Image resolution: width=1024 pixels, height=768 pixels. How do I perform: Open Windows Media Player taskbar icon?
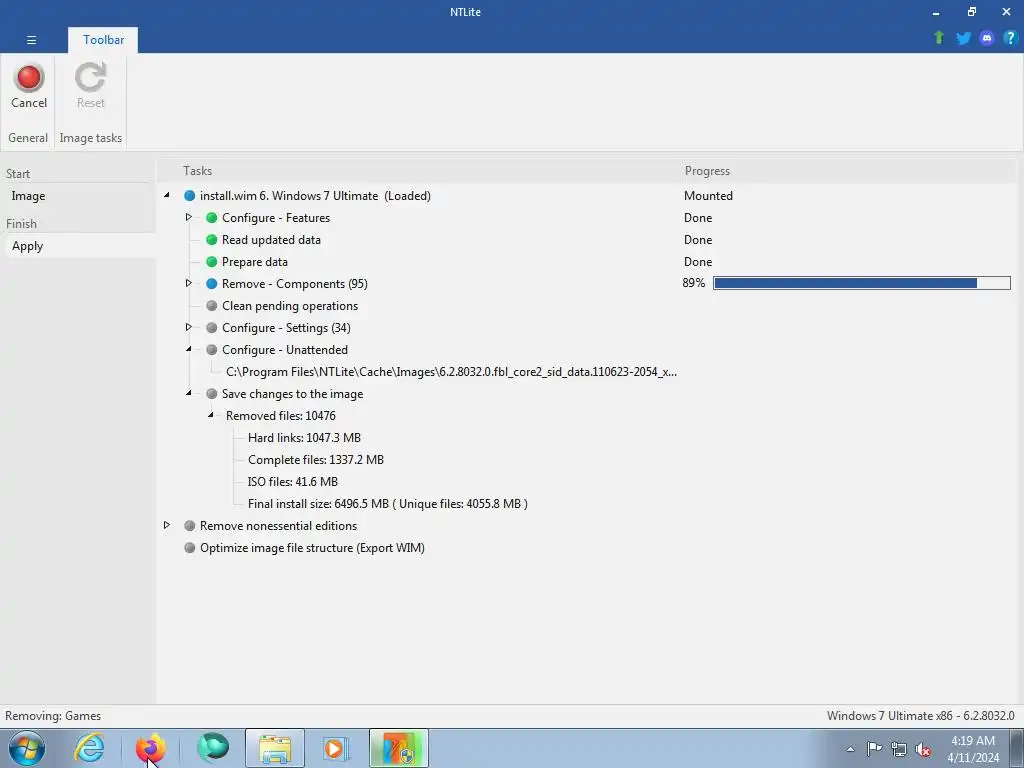pos(336,748)
